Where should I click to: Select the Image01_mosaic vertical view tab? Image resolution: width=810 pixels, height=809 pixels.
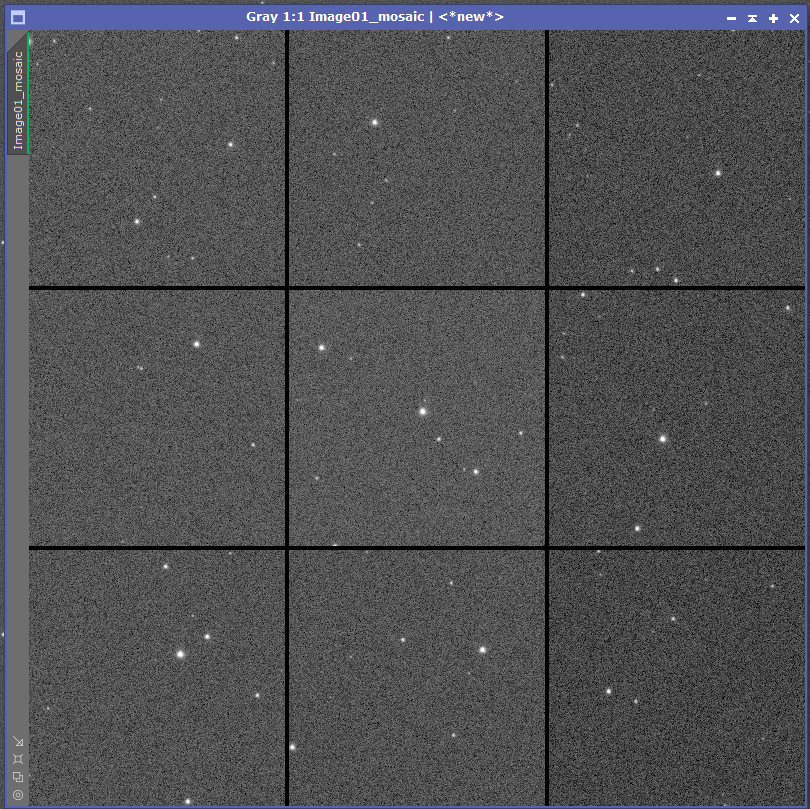18,94
